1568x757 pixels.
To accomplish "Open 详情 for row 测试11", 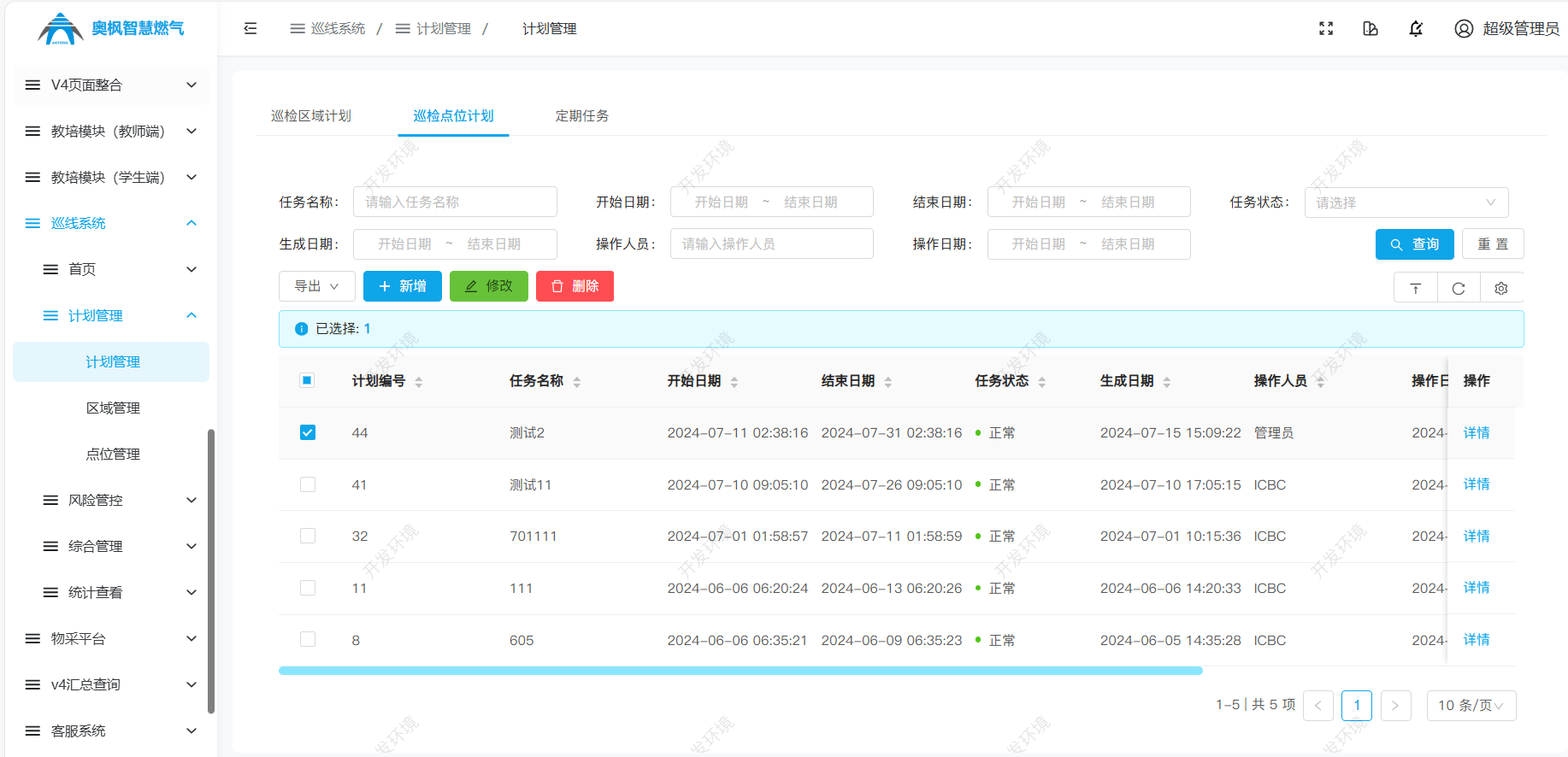I will click(x=1477, y=484).
